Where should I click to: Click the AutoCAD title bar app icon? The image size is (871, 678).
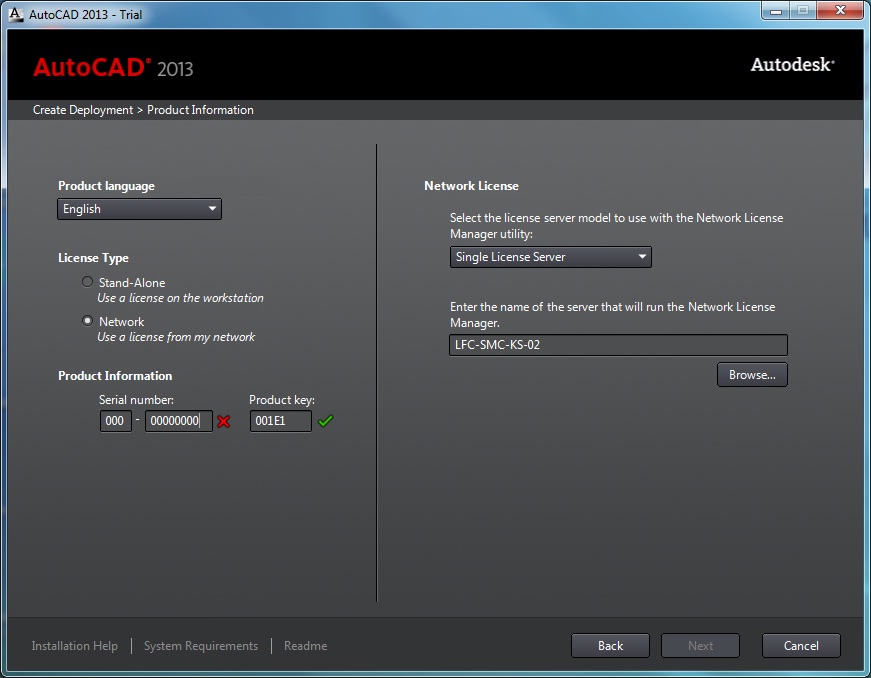click(16, 14)
